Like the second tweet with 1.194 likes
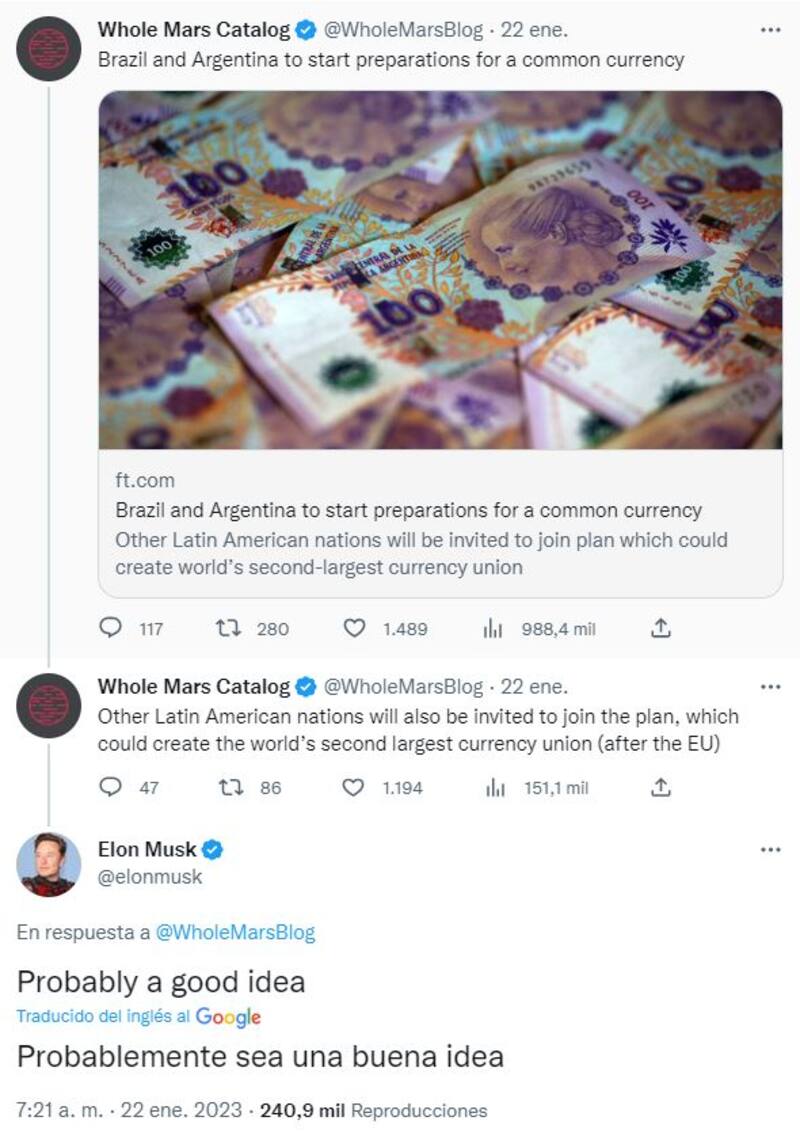This screenshot has height=1132, width=800. click(x=353, y=788)
